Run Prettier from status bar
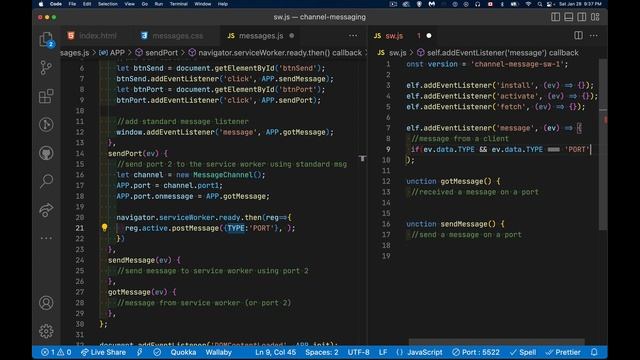This screenshot has width=640, height=360. (x=563, y=352)
